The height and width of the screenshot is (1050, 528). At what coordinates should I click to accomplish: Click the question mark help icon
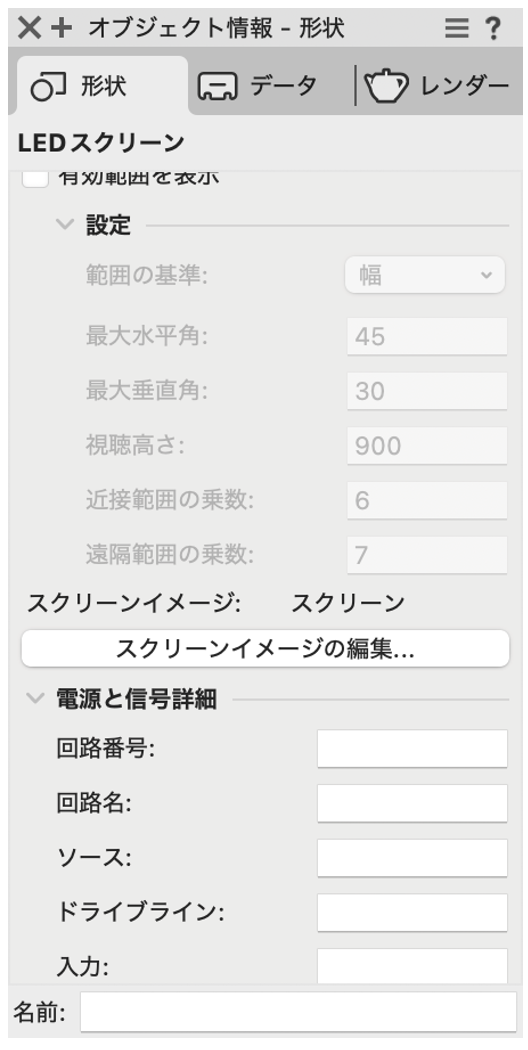[x=492, y=28]
